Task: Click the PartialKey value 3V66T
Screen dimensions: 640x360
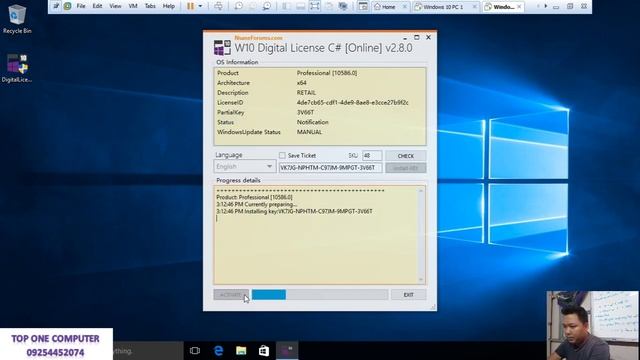Action: 305,112
